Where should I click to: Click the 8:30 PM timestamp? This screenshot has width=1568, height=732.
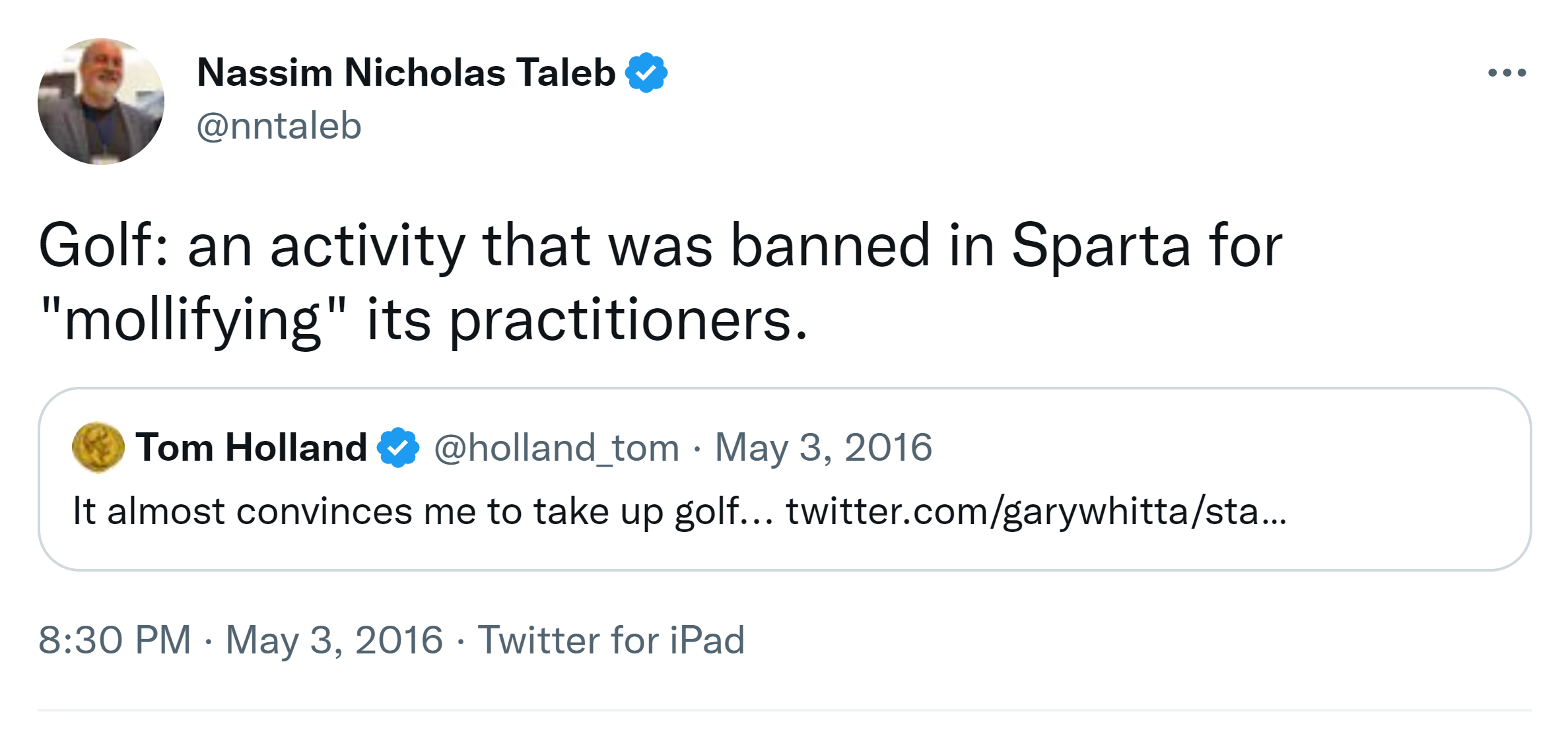click(x=114, y=640)
